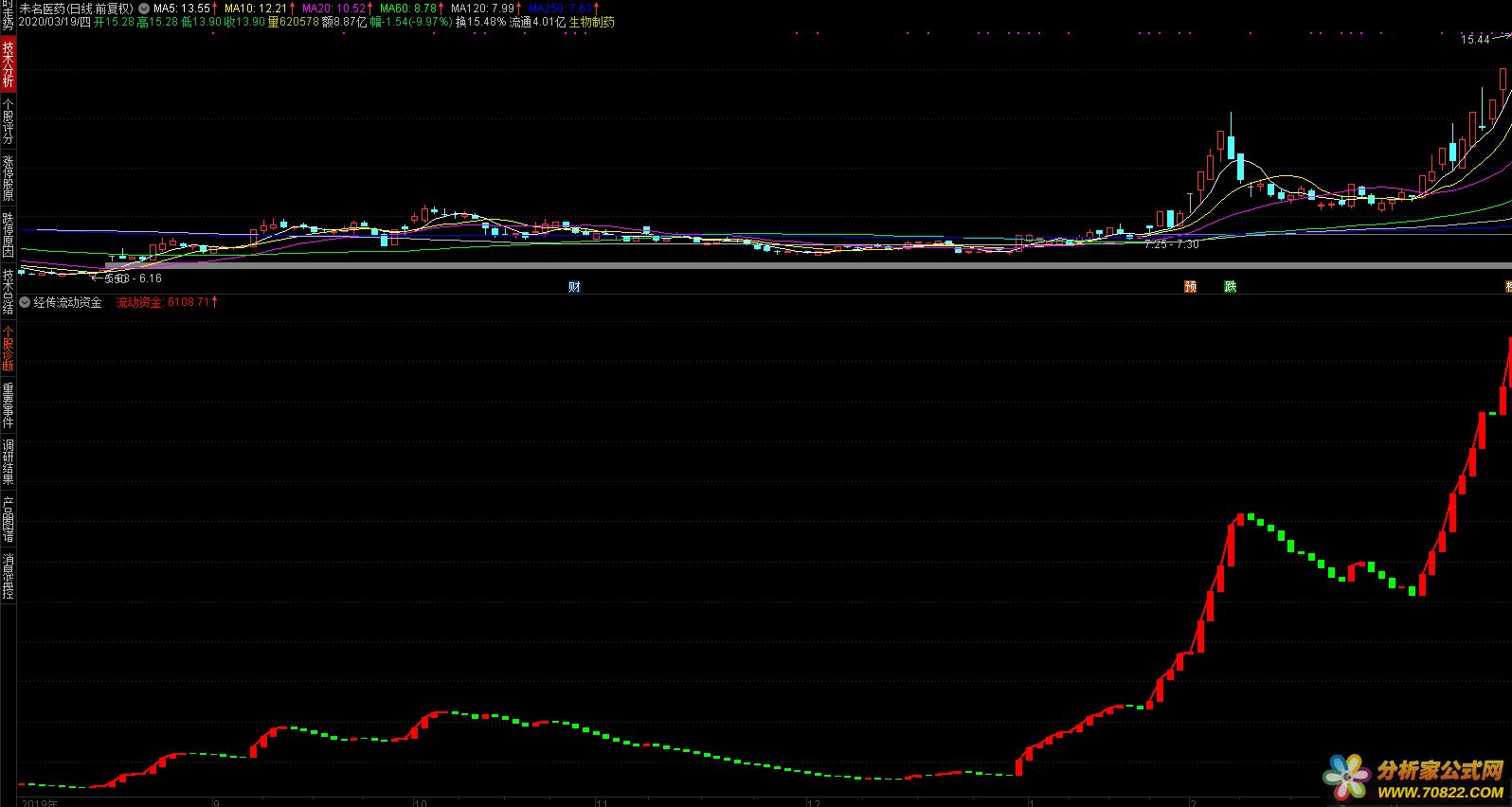Select the MA20 moving average label
The image size is (1512, 807).
coord(333,9)
